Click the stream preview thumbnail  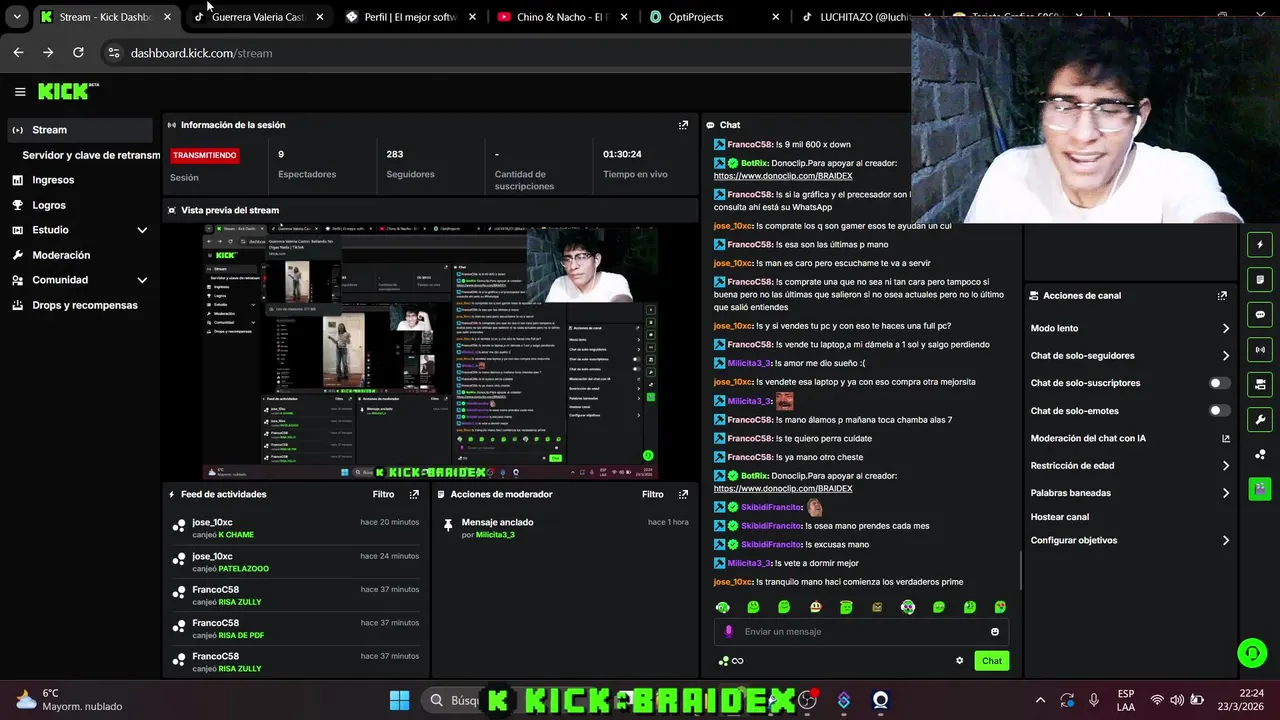click(430, 352)
